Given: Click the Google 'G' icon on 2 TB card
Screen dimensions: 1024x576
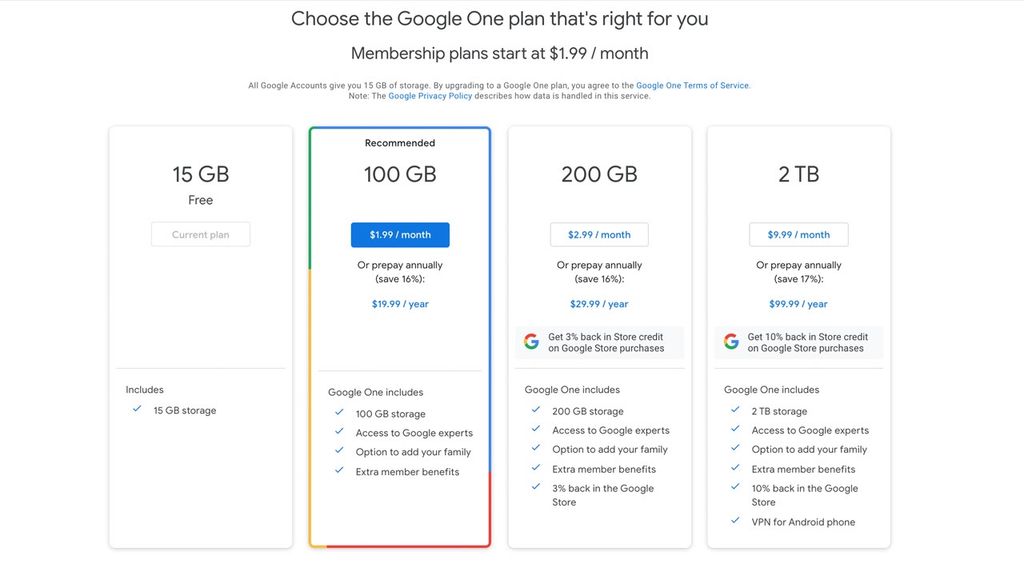Looking at the screenshot, I should pyautogui.click(x=730, y=340).
